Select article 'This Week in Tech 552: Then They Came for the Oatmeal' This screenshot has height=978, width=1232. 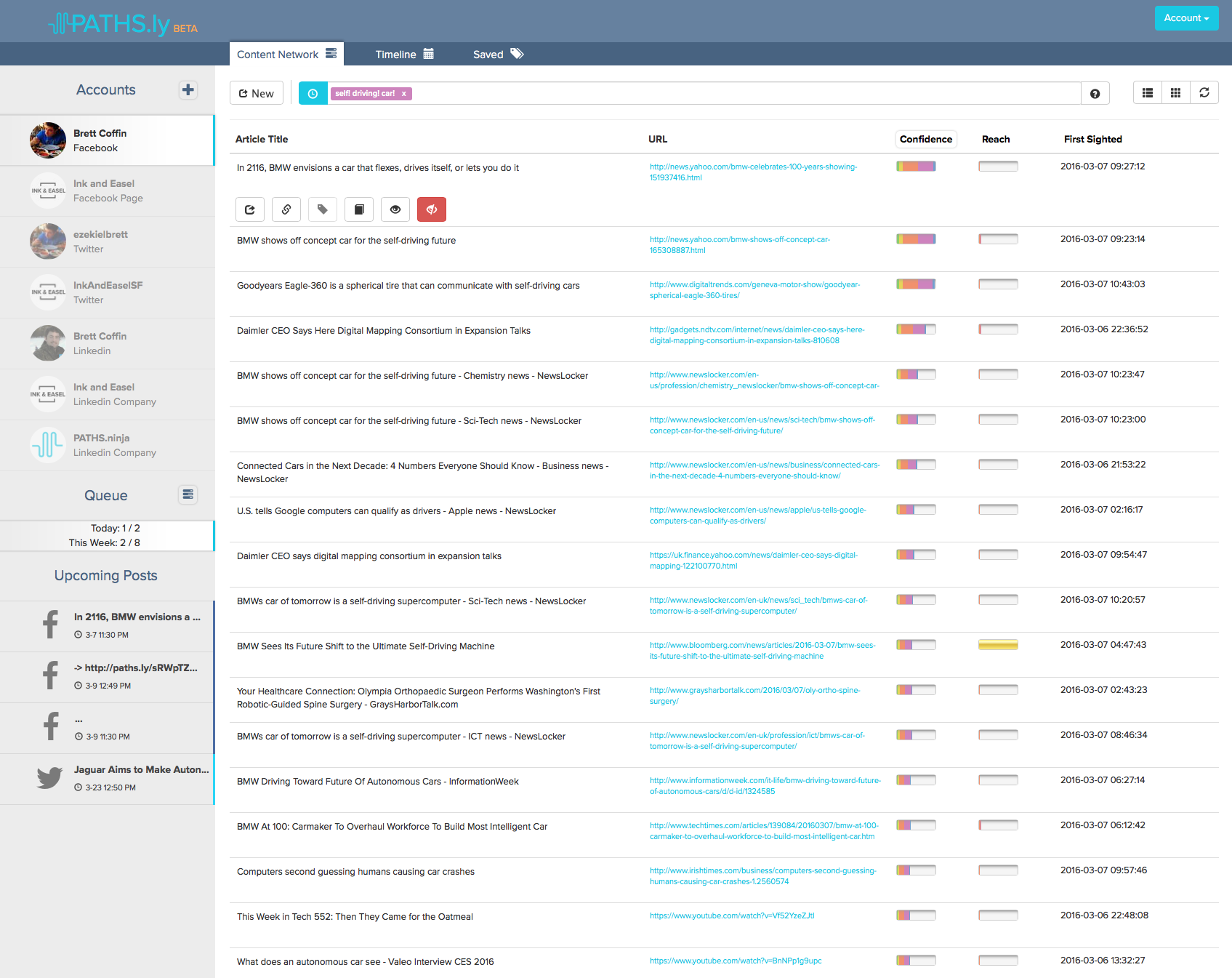355,917
